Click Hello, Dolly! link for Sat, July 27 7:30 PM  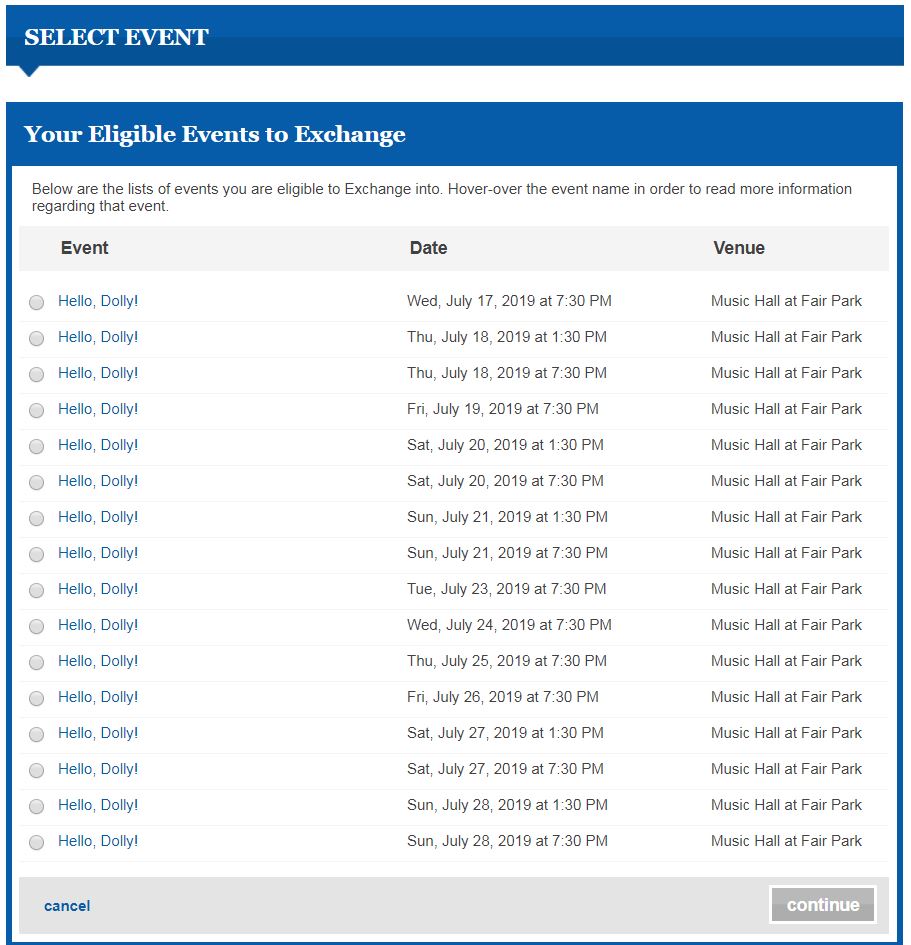[98, 769]
